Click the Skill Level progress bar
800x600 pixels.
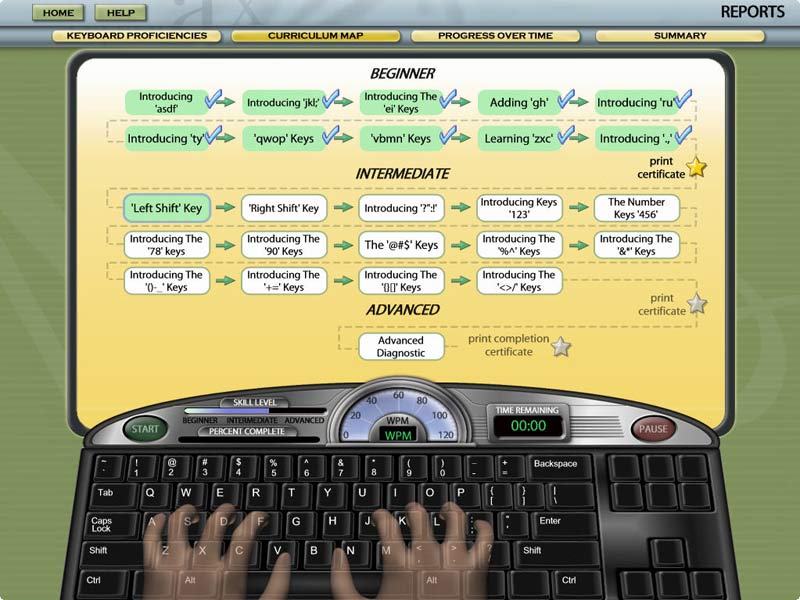click(255, 410)
